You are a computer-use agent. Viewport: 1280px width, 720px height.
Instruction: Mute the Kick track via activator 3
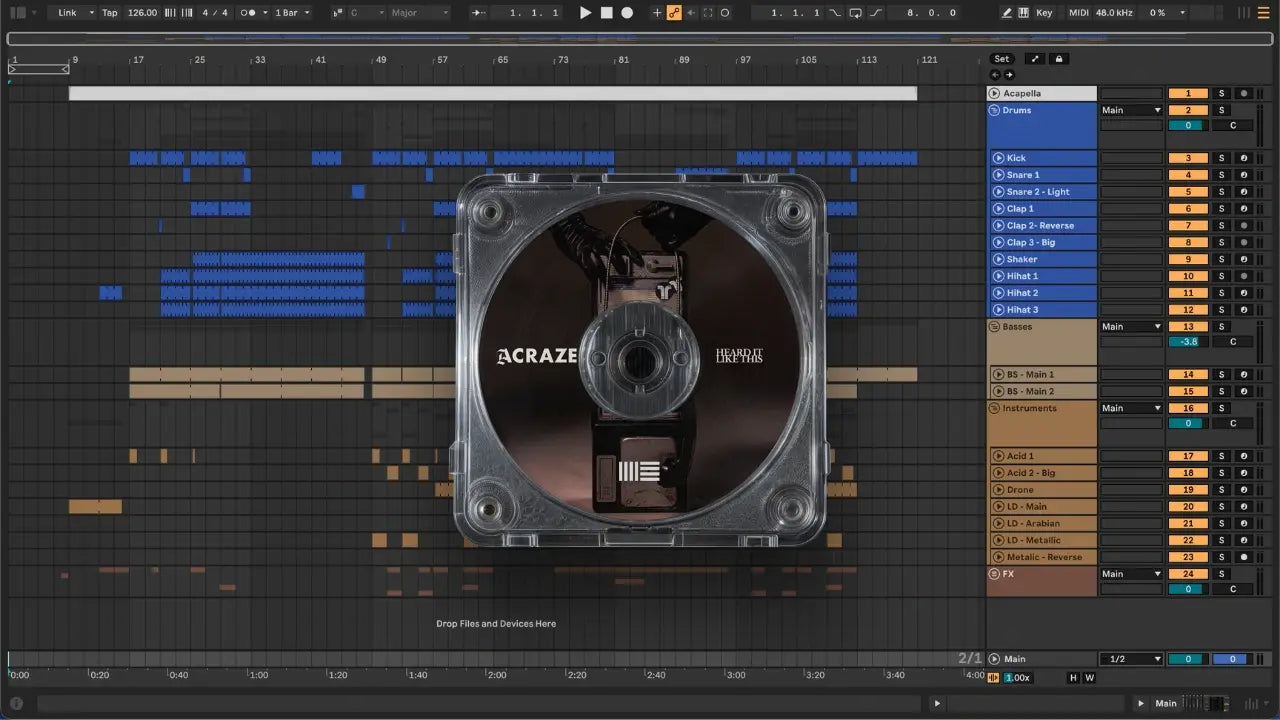click(x=1188, y=158)
